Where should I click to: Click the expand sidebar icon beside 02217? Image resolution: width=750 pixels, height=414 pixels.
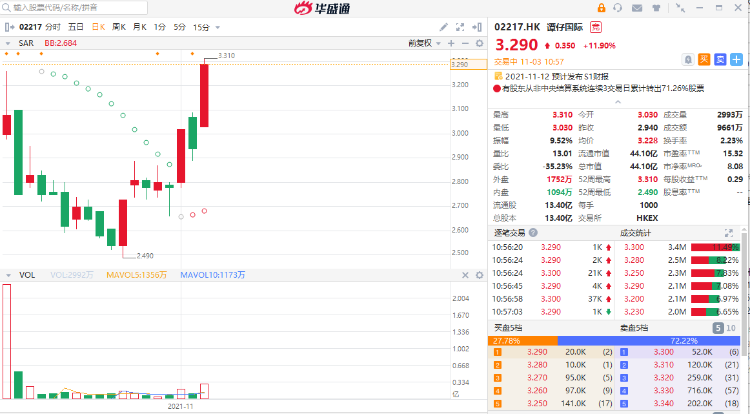9,27
